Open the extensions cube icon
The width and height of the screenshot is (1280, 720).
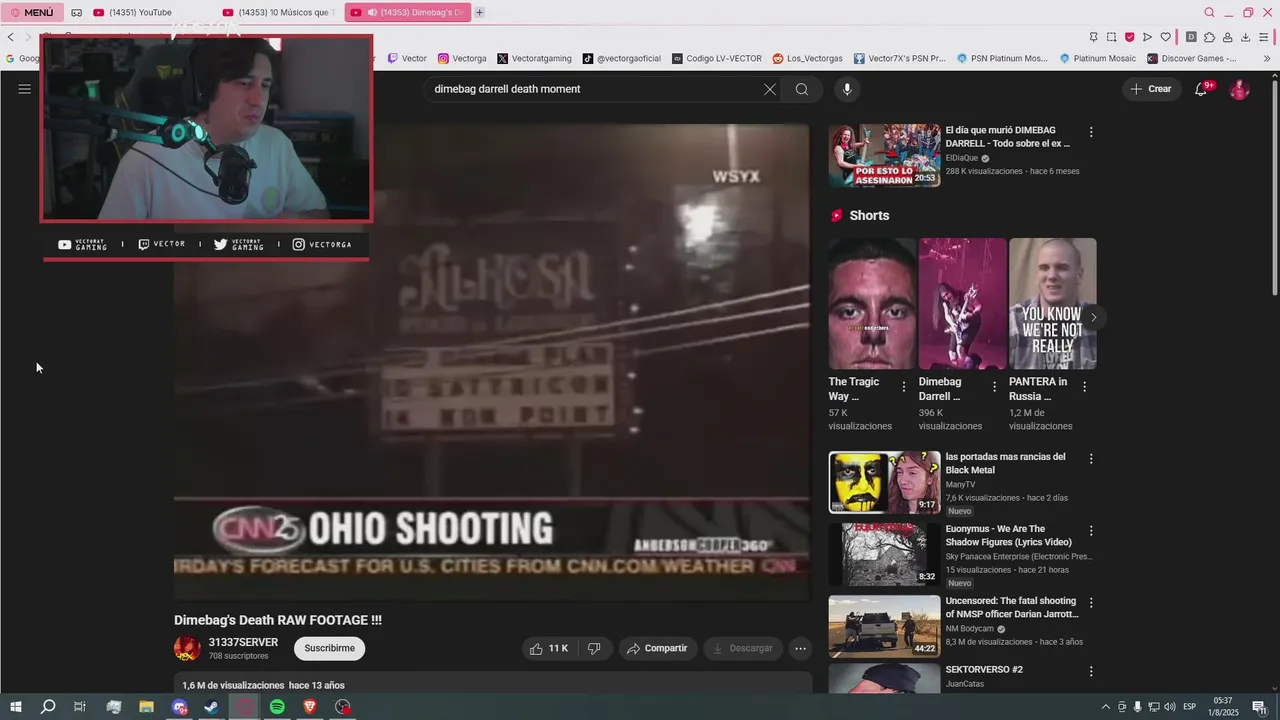[x=1209, y=37]
